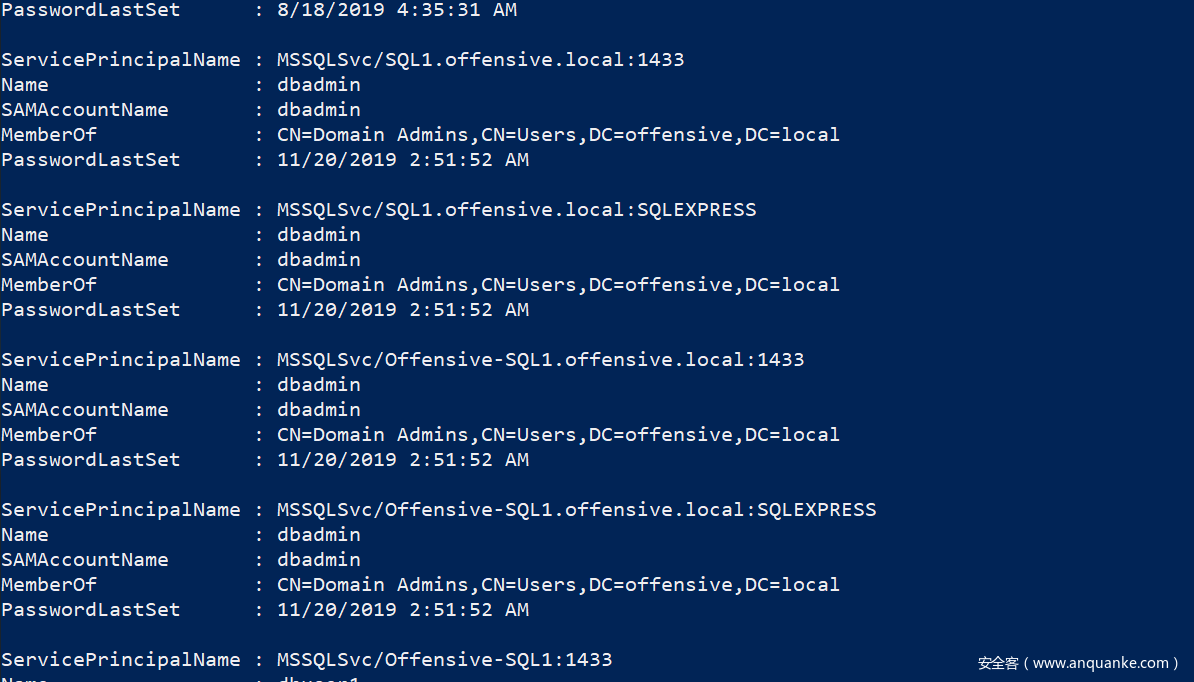Click dbadmin directly under MSSQLSvc/Offensive-SQL1.offensive.local:SQLEXPRESS
Image resolution: width=1194 pixels, height=682 pixels.
tap(319, 535)
